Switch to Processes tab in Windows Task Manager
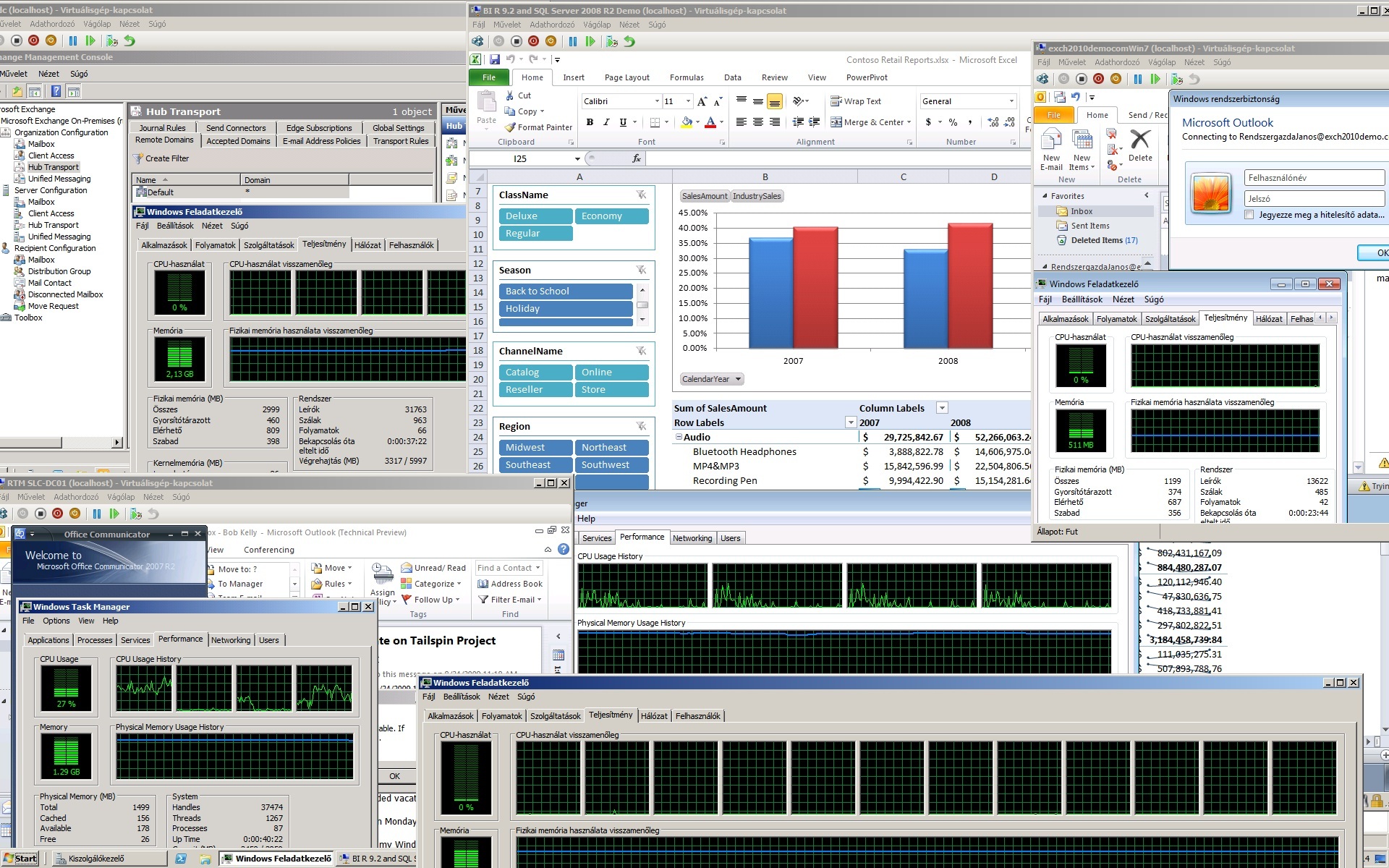Viewport: 1389px width, 868px height. (95, 640)
